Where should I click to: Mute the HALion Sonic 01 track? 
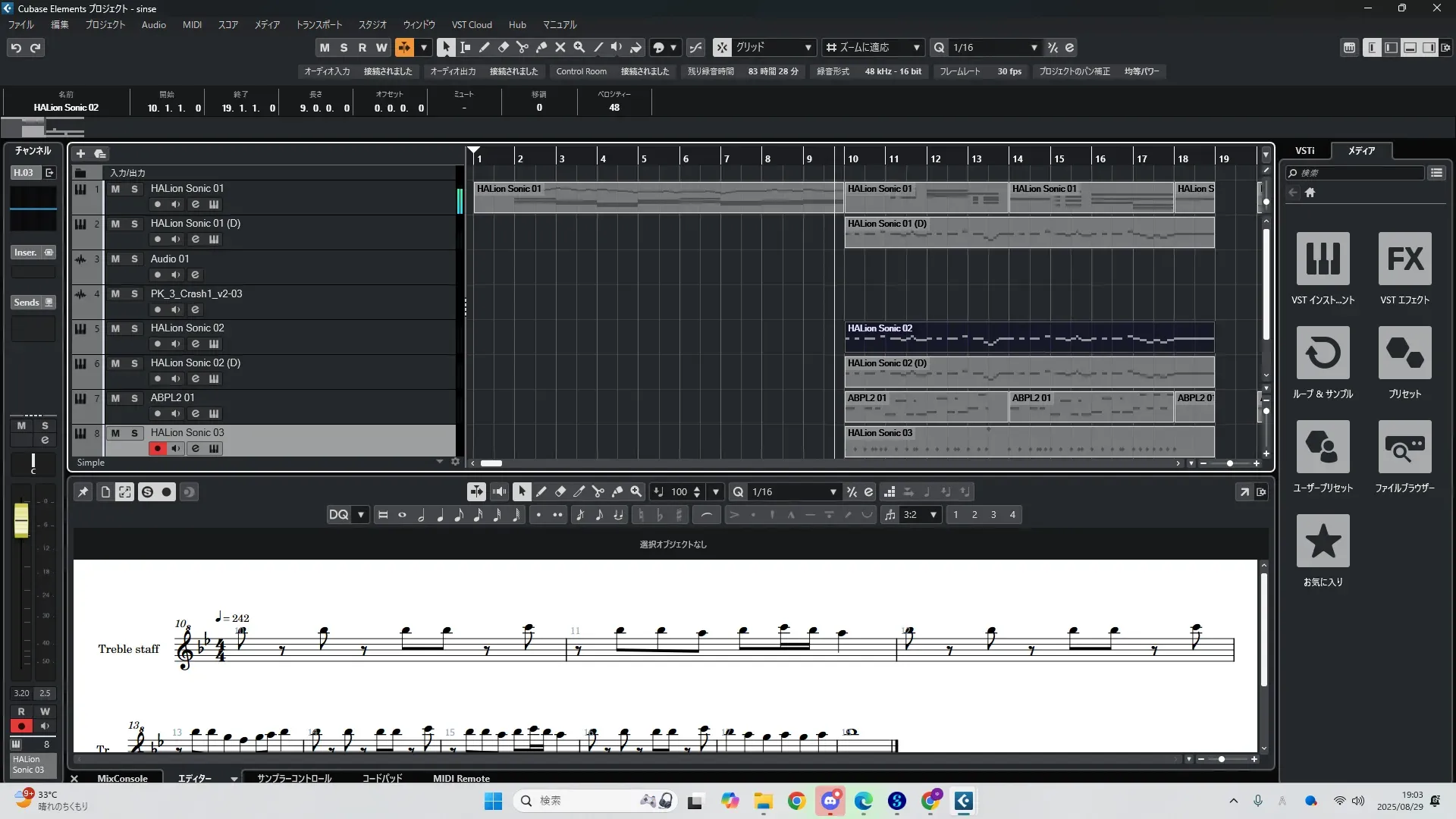click(x=115, y=189)
